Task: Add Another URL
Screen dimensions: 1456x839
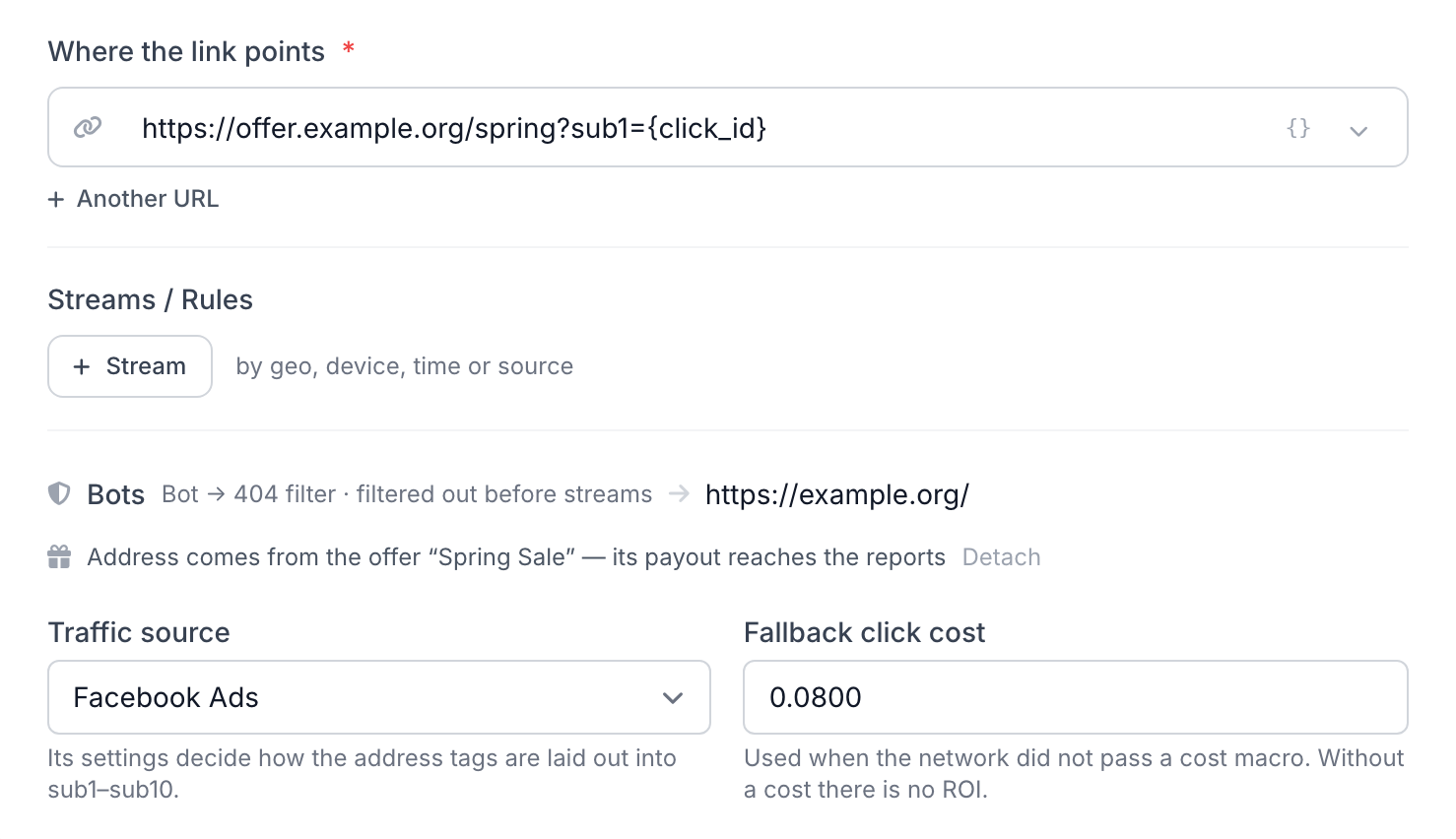Action: click(x=134, y=199)
